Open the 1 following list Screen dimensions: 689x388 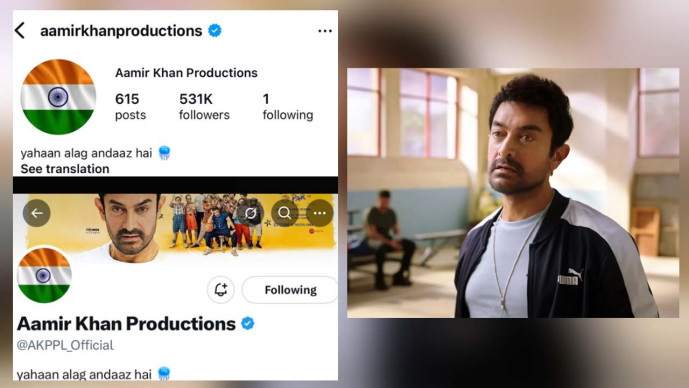[288, 106]
